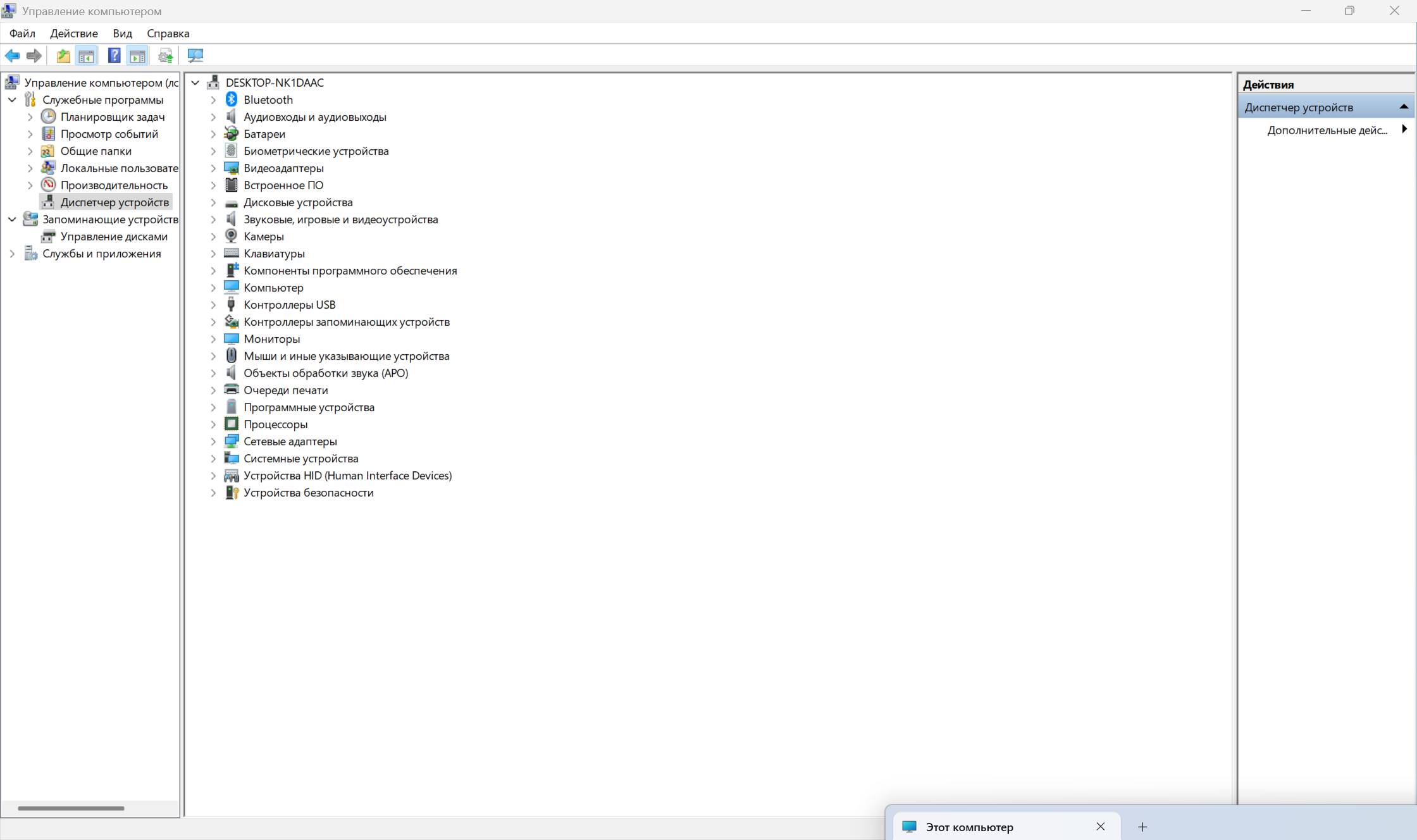Screen dimensions: 1417x840
Task: Collapse the DESKTOP-NK1DAAC root node
Action: coord(195,83)
